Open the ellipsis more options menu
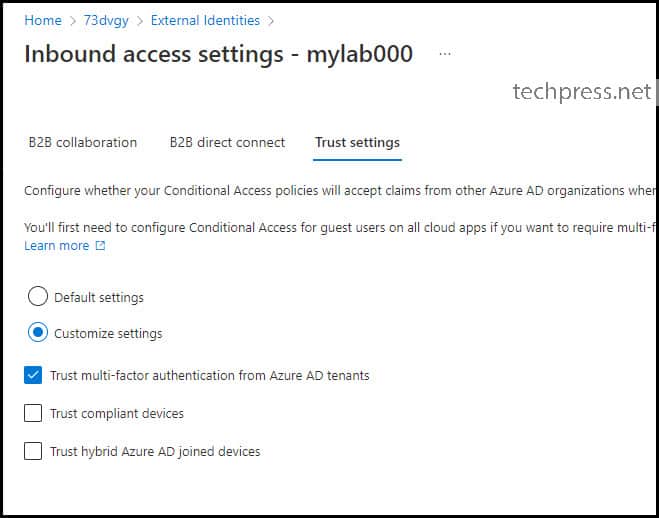Image resolution: width=659 pixels, height=518 pixels. [445, 54]
